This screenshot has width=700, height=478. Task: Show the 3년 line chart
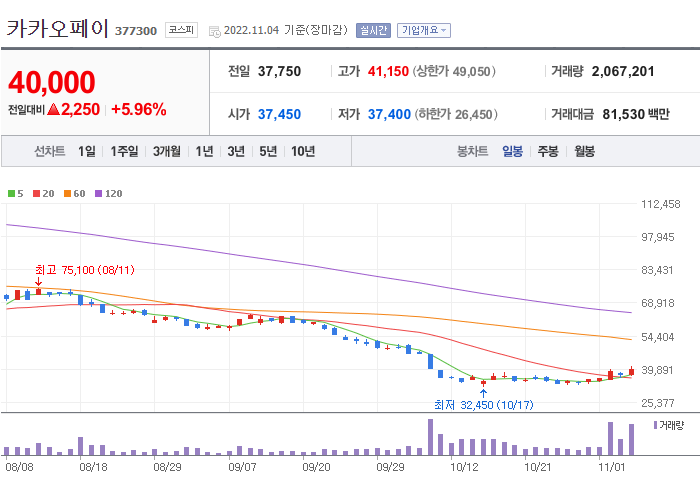236,151
